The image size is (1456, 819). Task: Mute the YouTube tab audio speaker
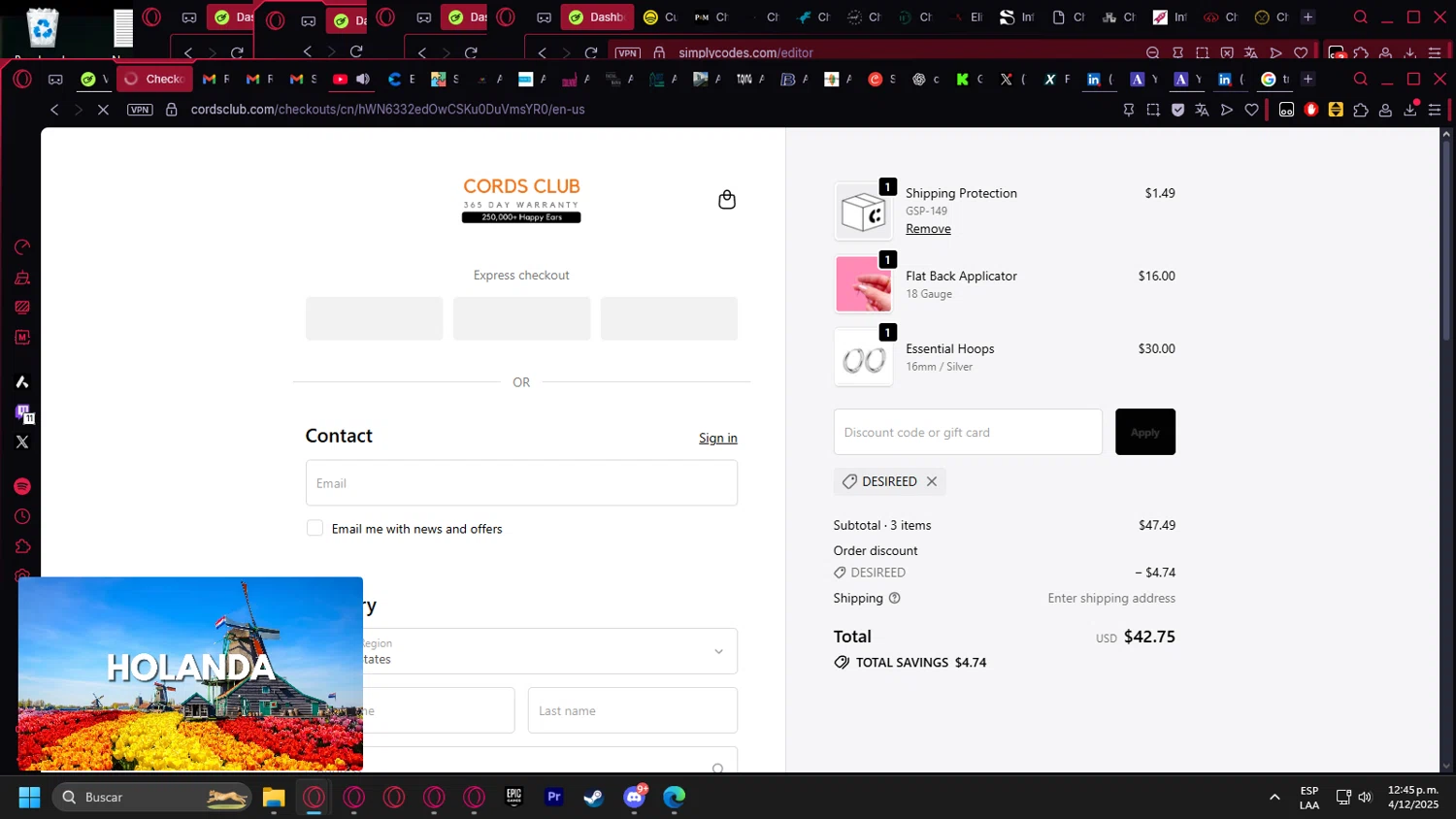click(363, 79)
